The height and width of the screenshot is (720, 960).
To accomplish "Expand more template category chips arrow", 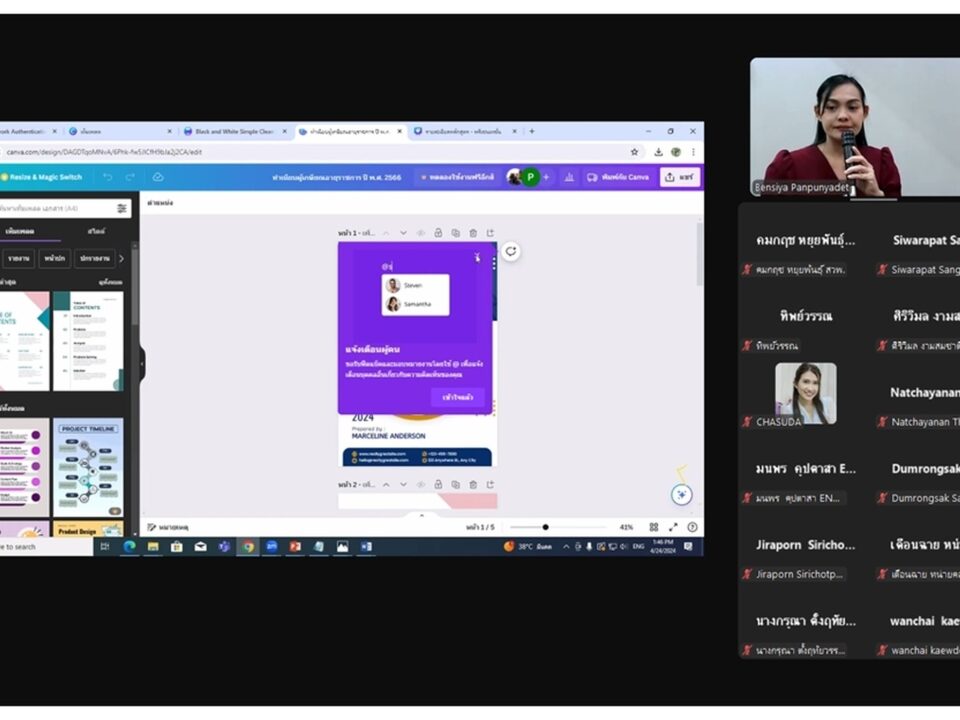I will point(121,258).
